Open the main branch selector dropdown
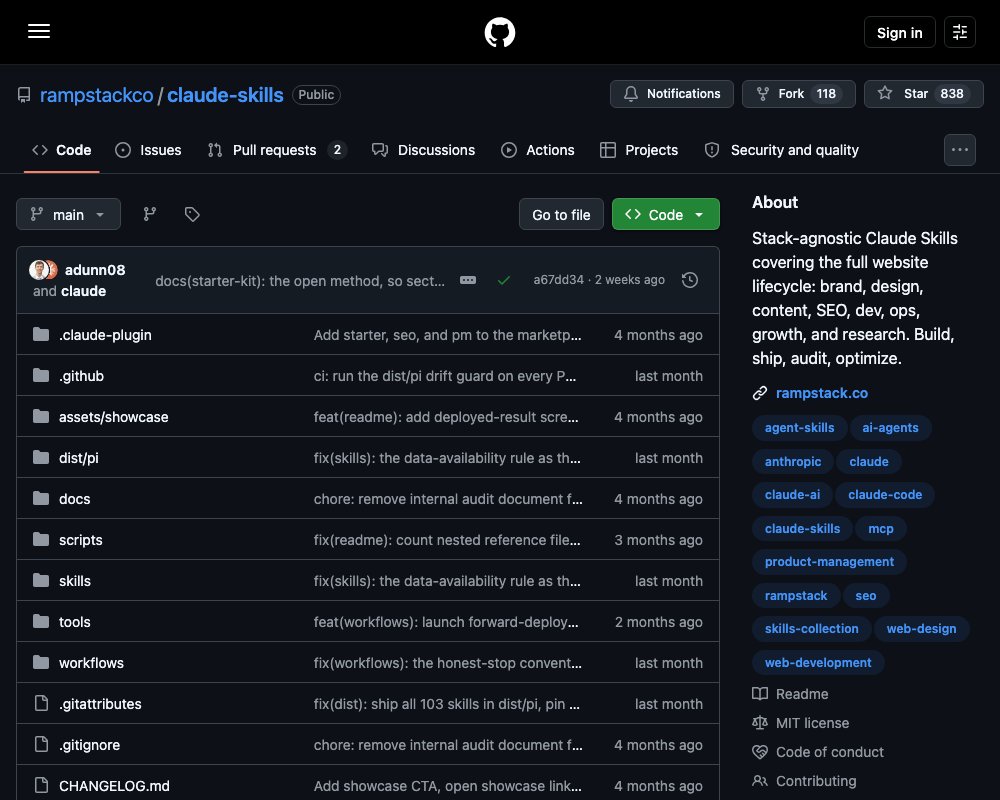1000x800 pixels. [x=68, y=214]
